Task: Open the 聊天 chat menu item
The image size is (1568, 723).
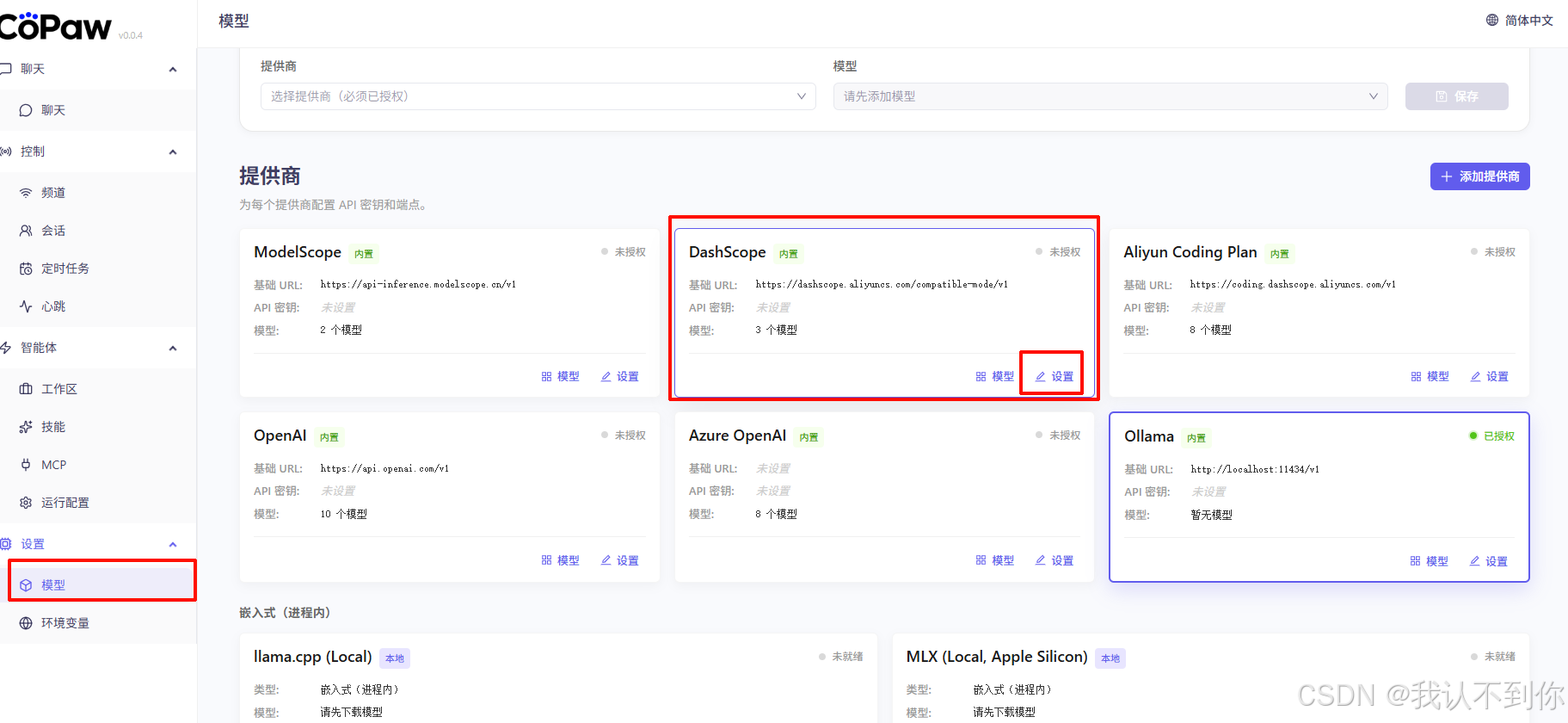Action: pyautogui.click(x=98, y=110)
